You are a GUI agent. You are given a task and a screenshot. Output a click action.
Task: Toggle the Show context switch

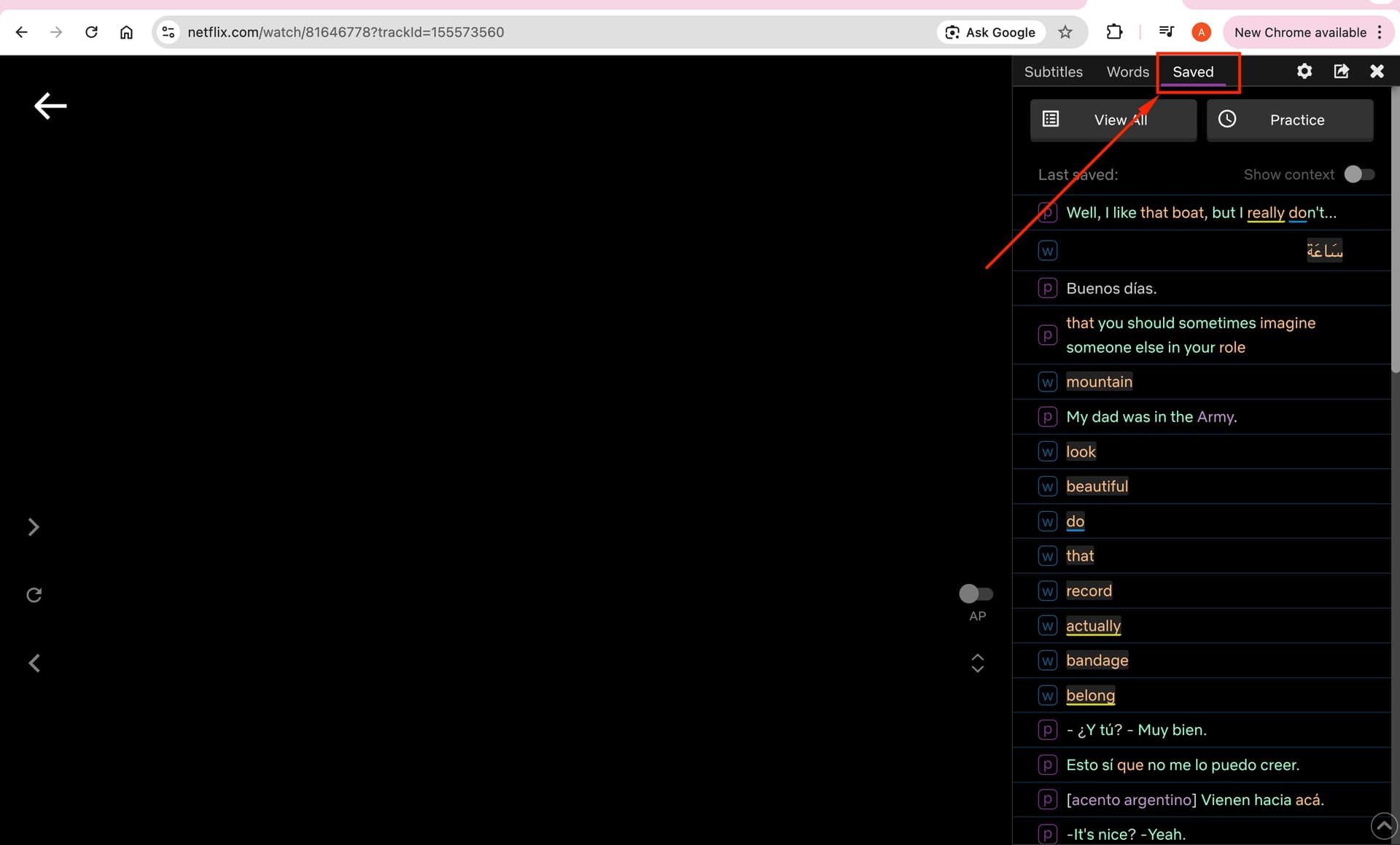1359,174
